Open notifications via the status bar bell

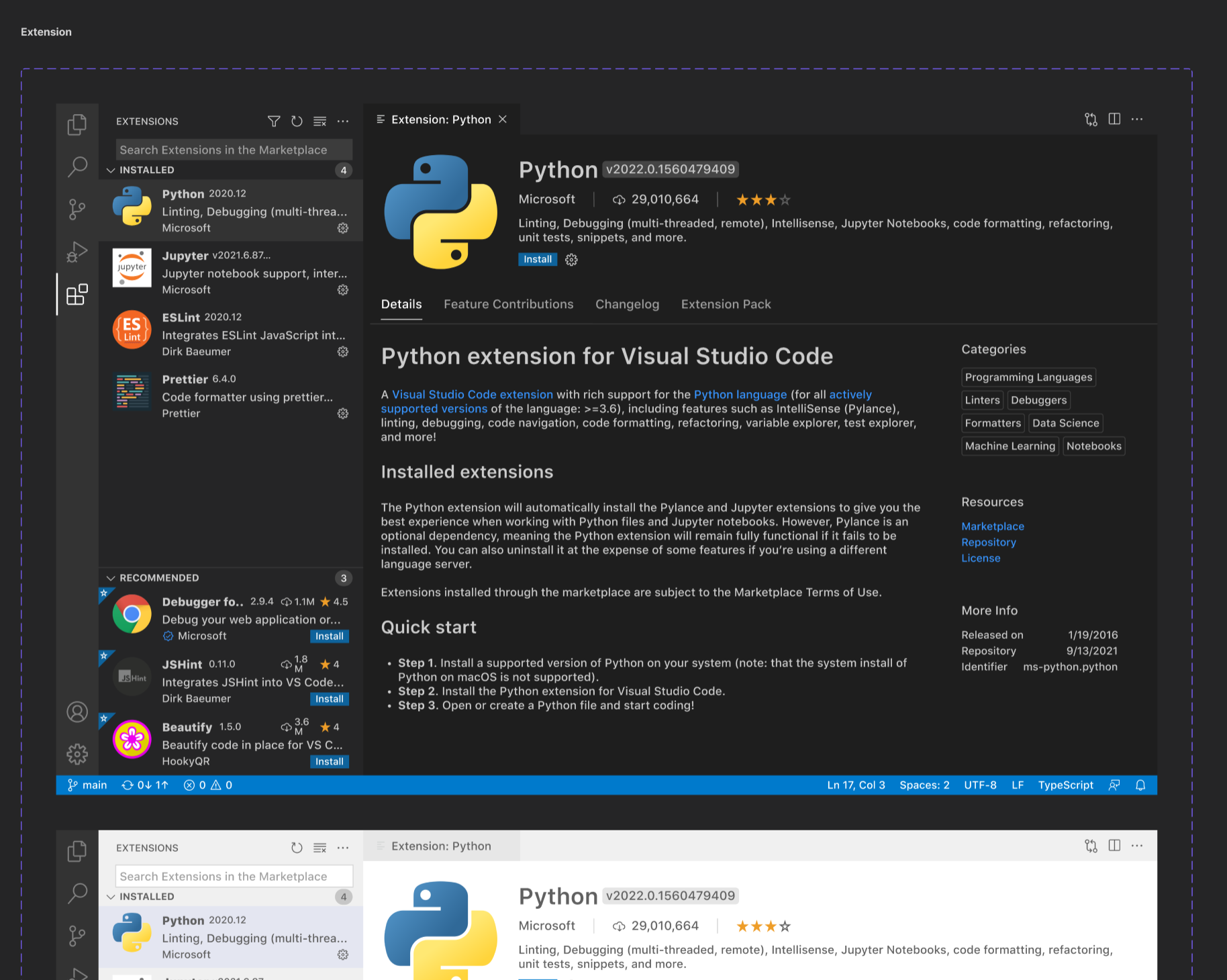click(1140, 785)
